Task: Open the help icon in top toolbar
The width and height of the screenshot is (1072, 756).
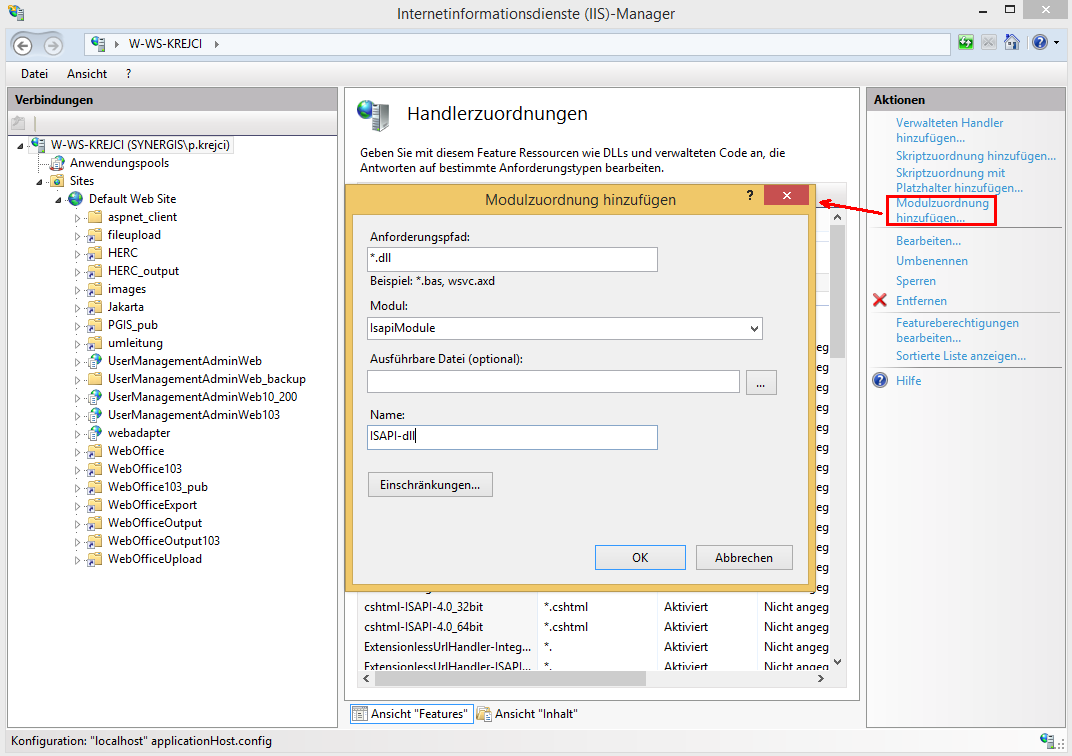Action: 1039,43
